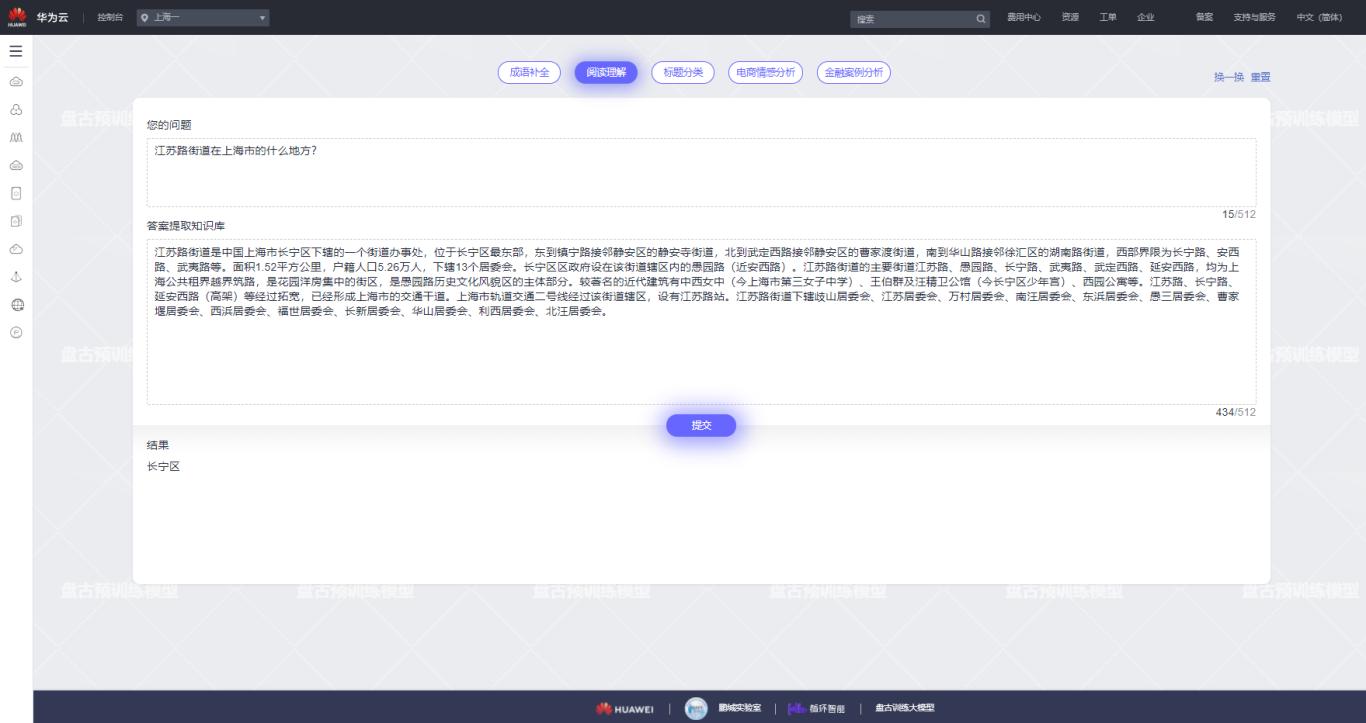Viewport: 1366px width, 723px height.
Task: Click the 提交 submit button
Action: pos(701,425)
